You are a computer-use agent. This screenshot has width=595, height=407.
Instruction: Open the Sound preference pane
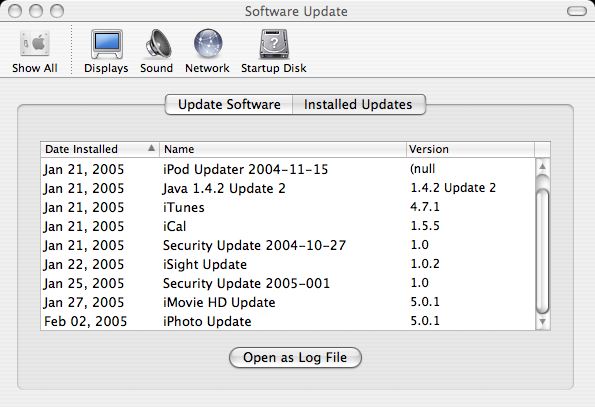156,52
